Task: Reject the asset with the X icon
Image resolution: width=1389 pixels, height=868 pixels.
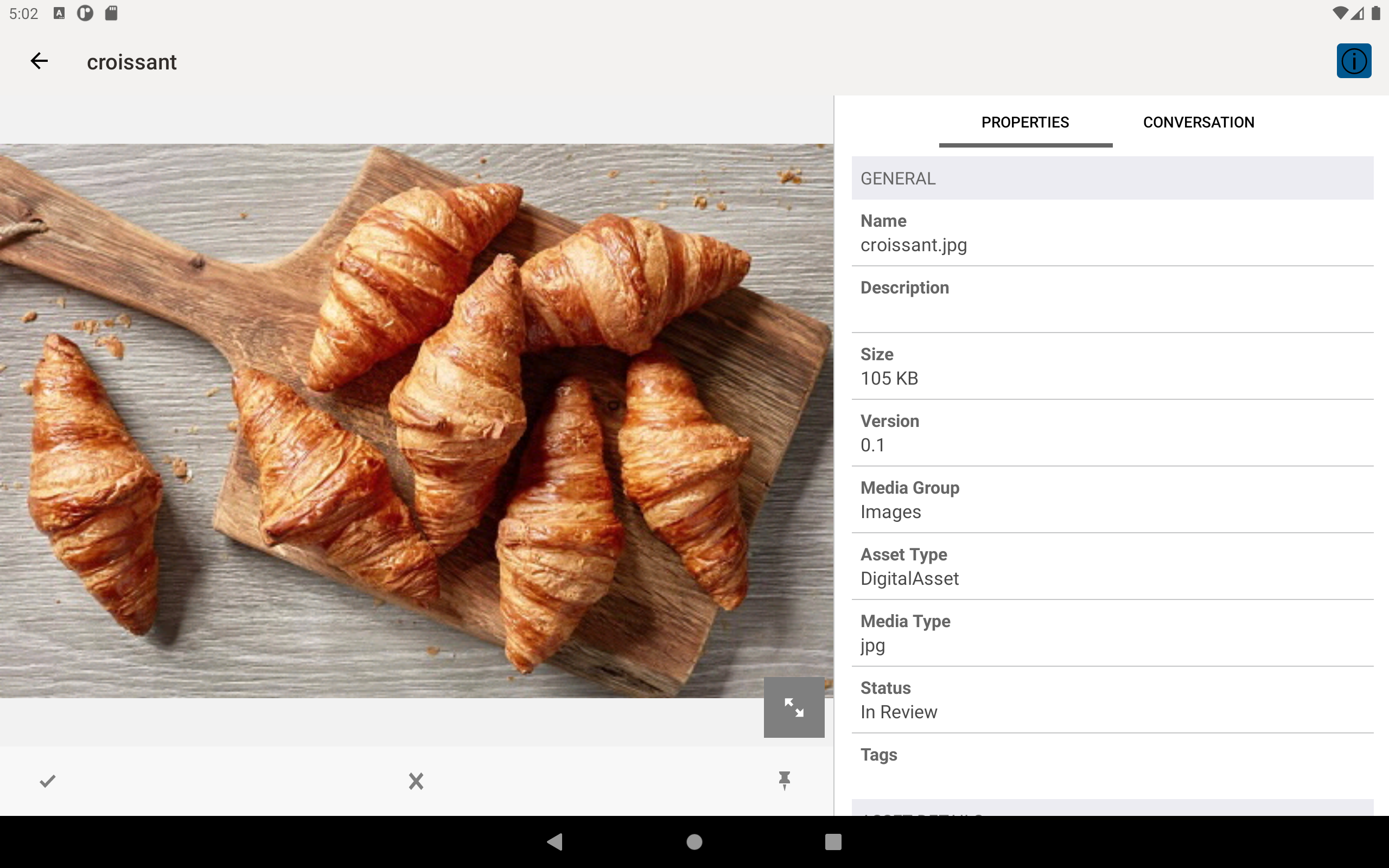Action: pyautogui.click(x=416, y=781)
